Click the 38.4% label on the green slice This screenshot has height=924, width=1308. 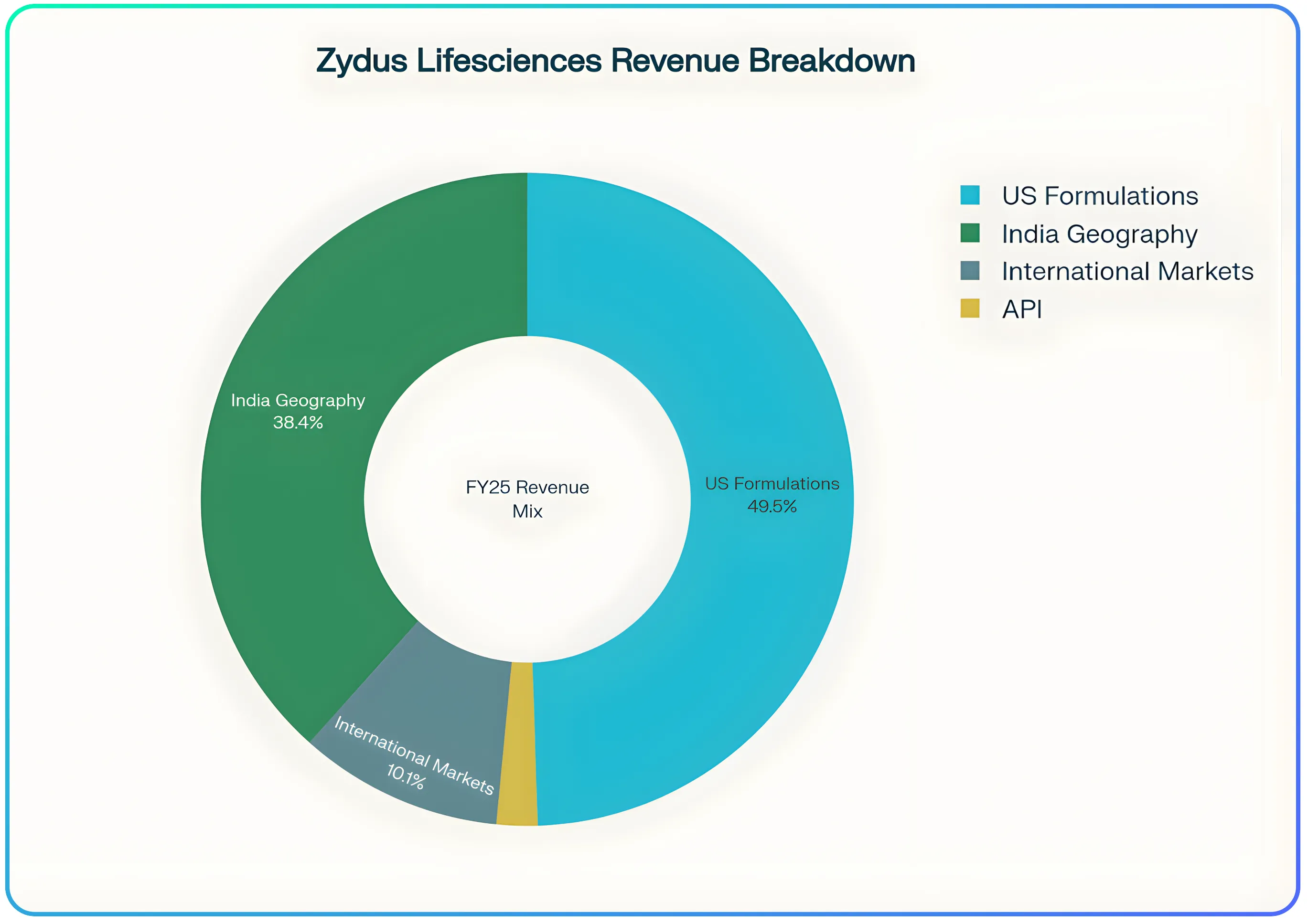pyautogui.click(x=299, y=423)
